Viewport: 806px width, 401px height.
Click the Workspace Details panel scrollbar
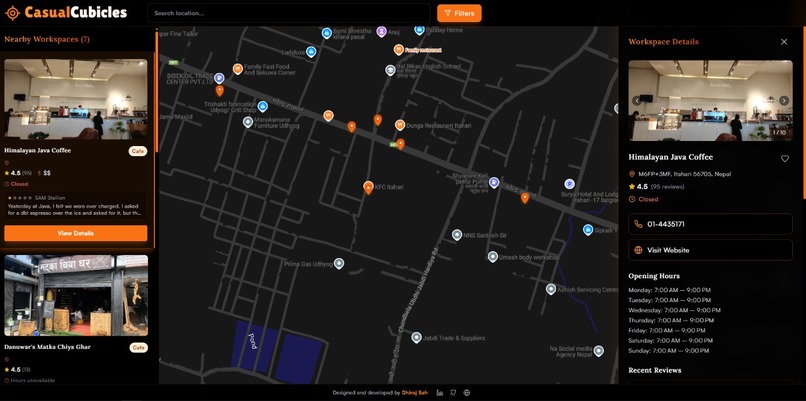tap(804, 113)
